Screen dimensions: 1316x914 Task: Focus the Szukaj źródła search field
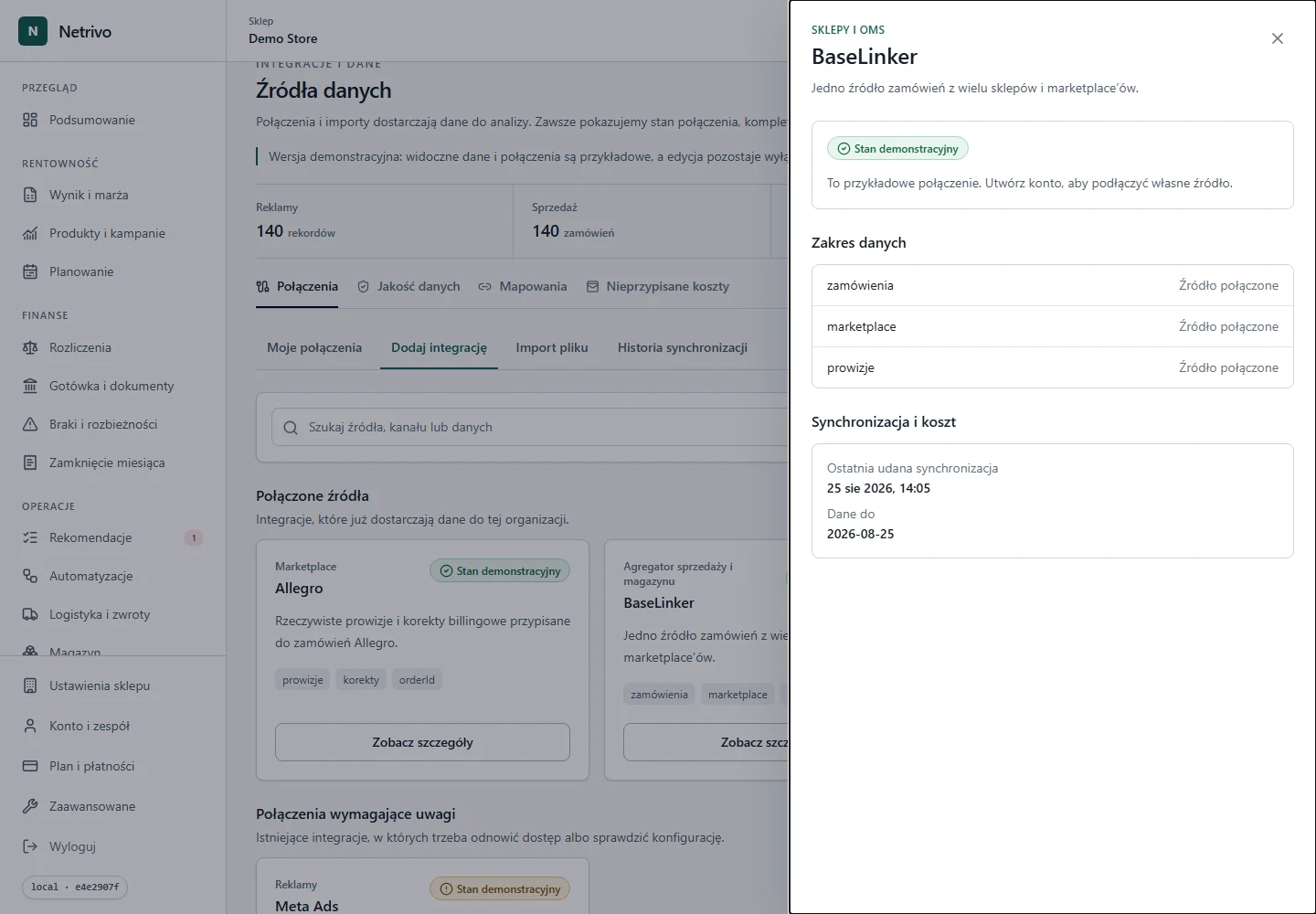point(530,428)
